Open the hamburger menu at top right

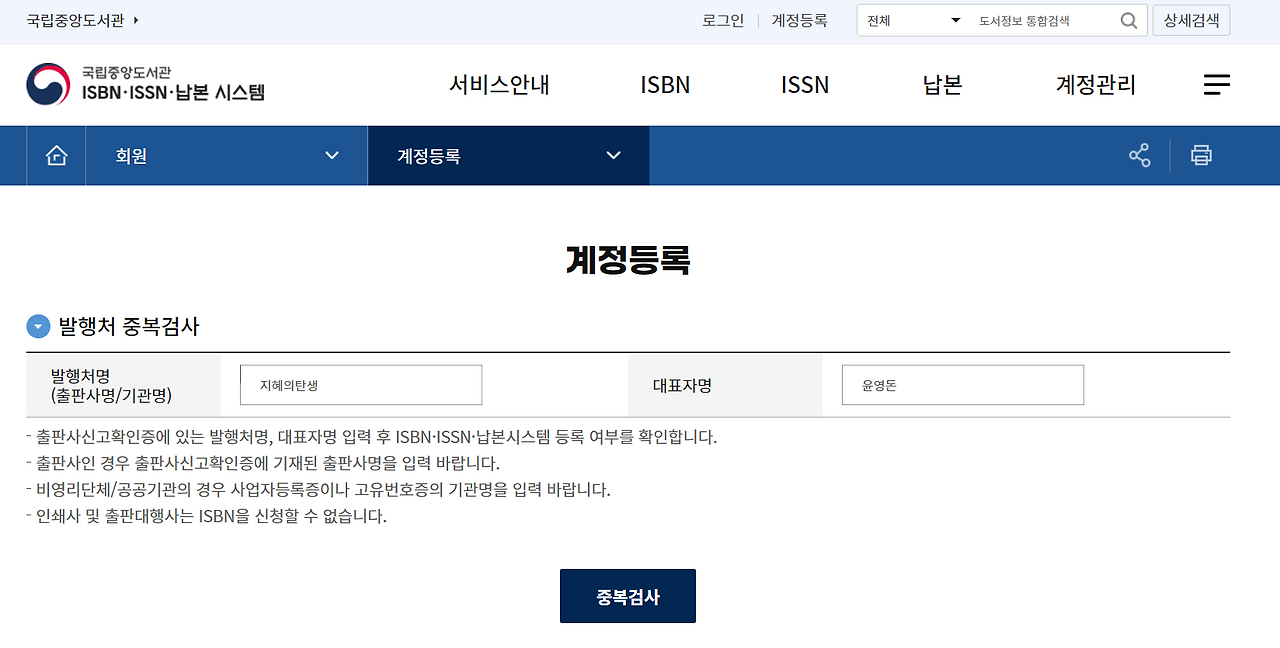coord(1217,85)
